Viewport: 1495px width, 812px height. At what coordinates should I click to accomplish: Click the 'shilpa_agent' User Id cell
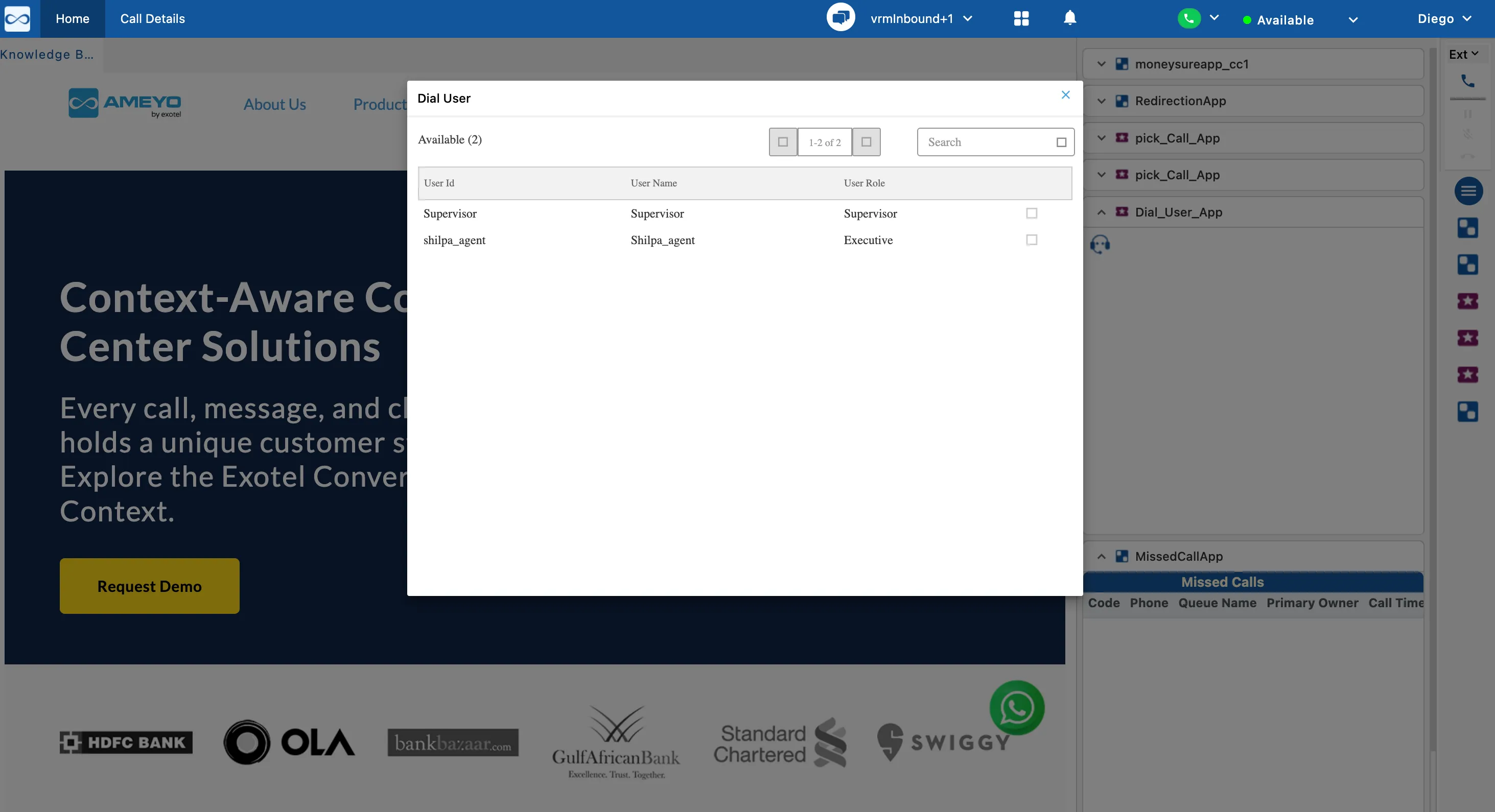tap(454, 240)
